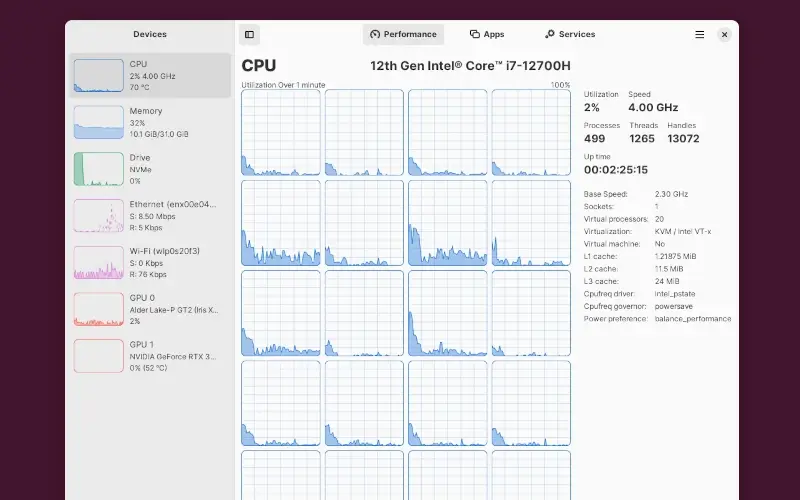Open the hamburger main menu

(699, 34)
